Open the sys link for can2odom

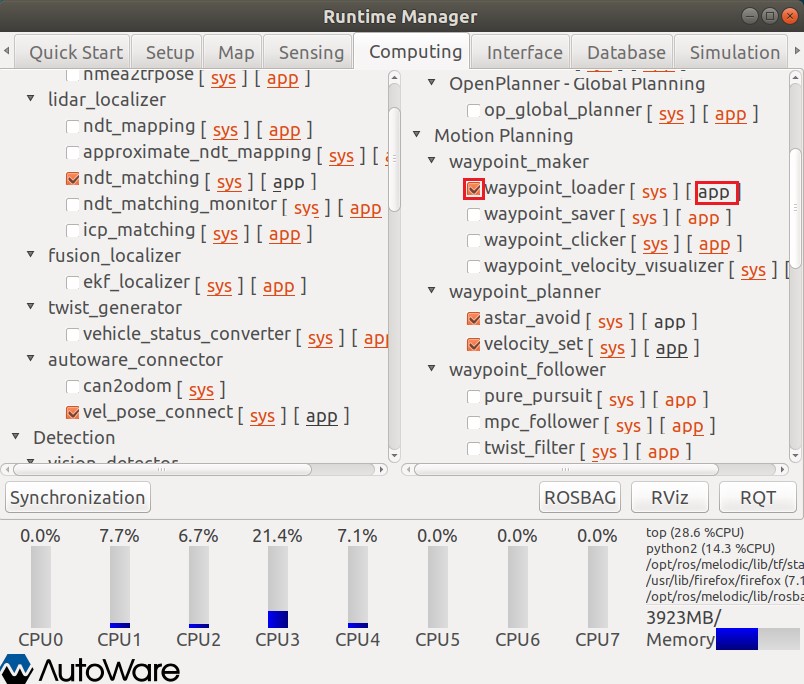click(202, 391)
